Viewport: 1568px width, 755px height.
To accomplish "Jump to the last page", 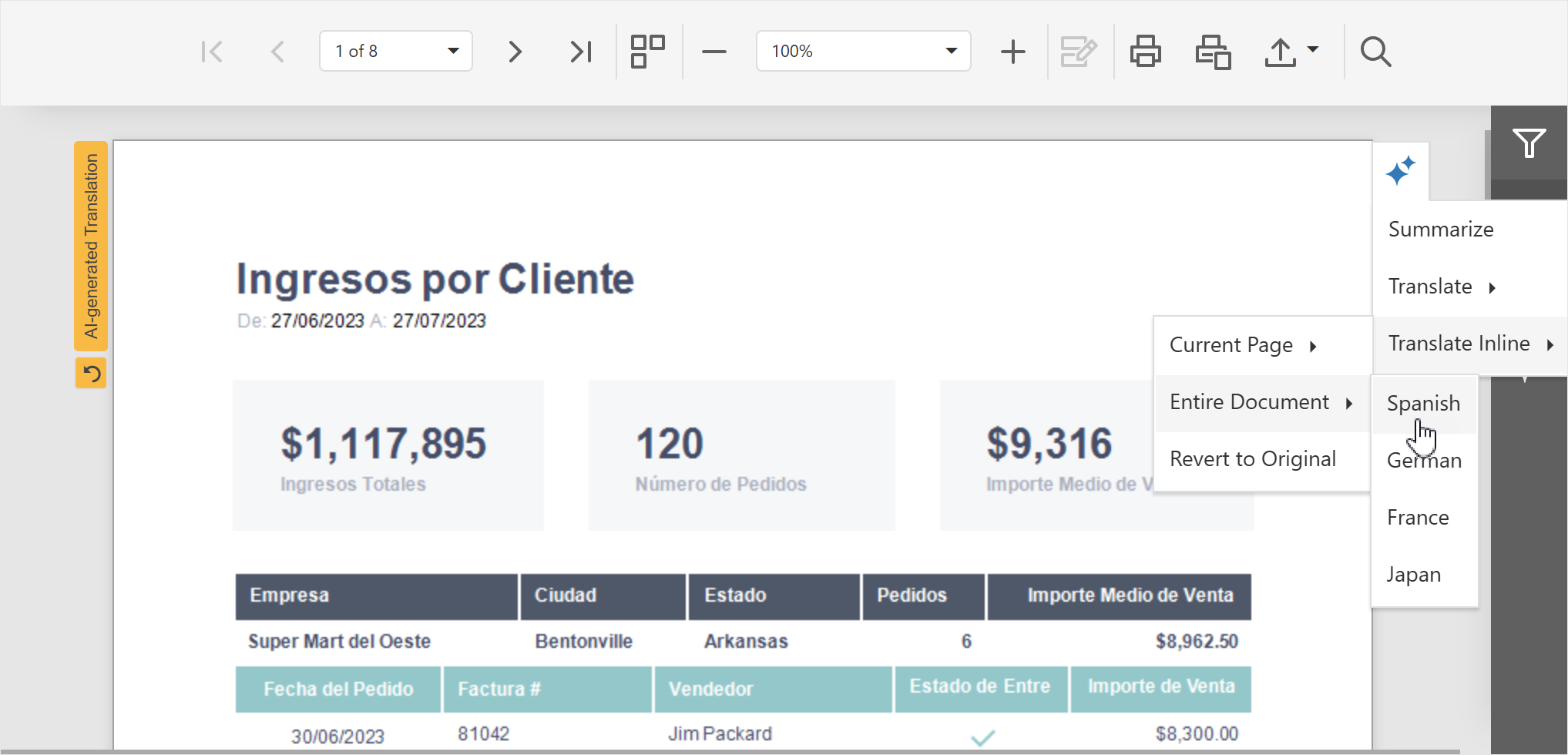I will pyautogui.click(x=581, y=51).
